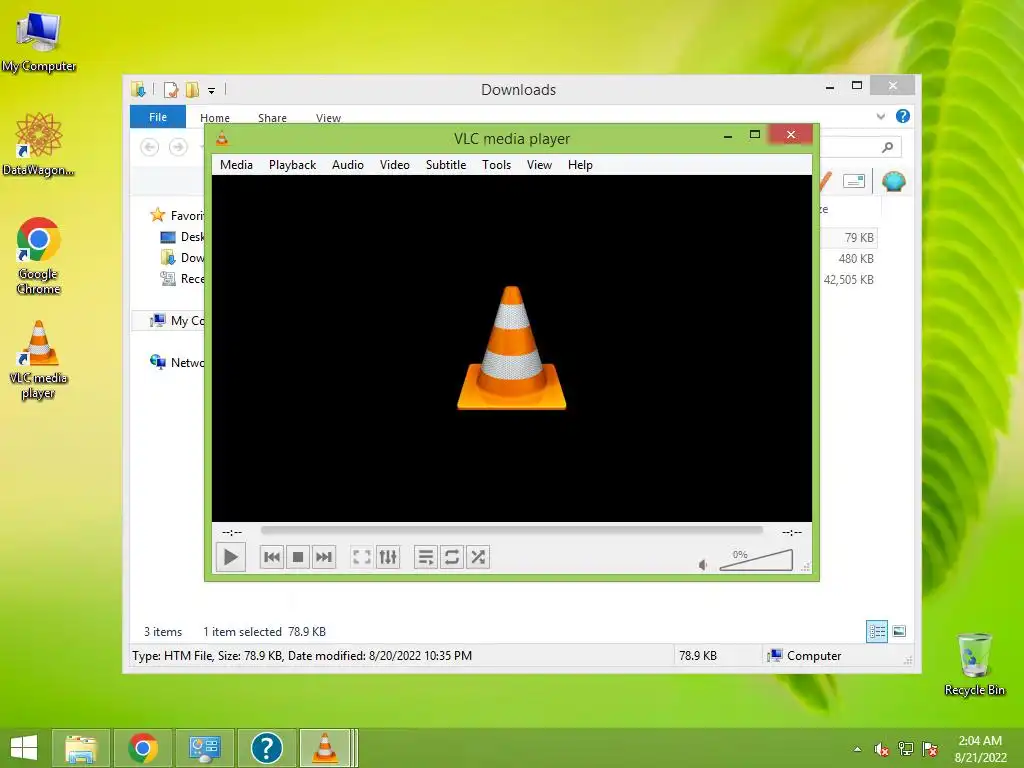The height and width of the screenshot is (768, 1024).
Task: Toggle VLC fullscreen video mode
Action: (362, 557)
